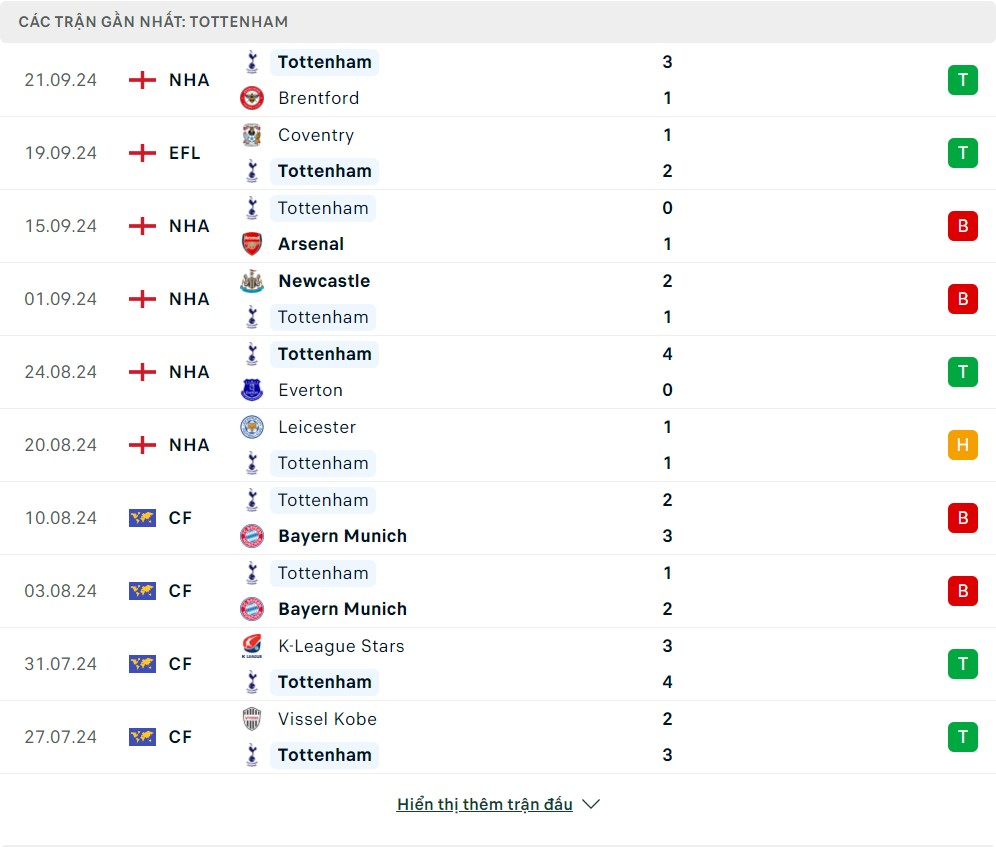The image size is (996, 847).
Task: Click the 'Hiển thị thêm trận đấu' link
Action: (484, 804)
